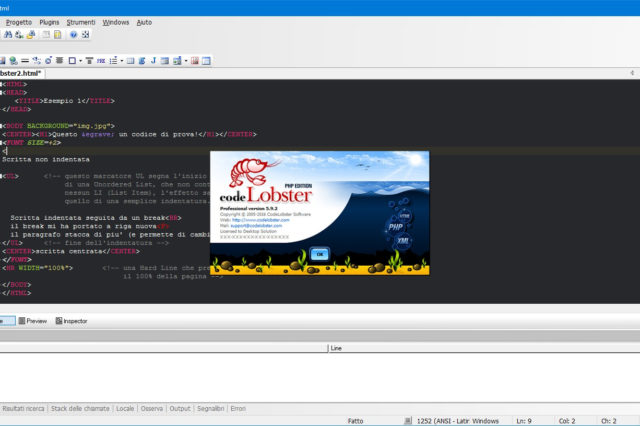Click the find binoculars icon in toolbar
Screen dimensions: 640x426
click(9, 34)
